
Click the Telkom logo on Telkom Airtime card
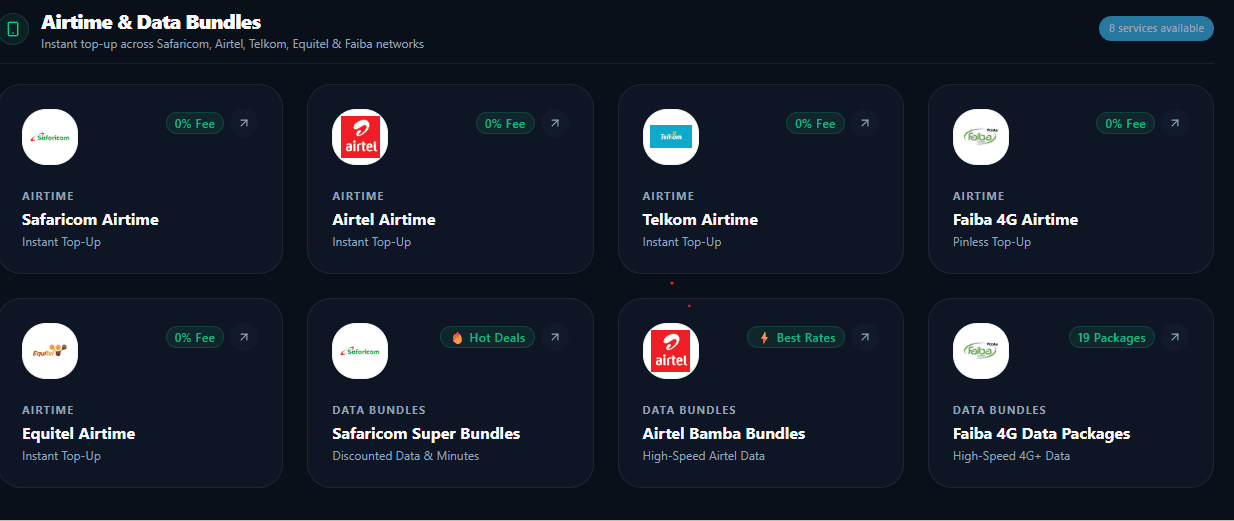click(x=670, y=137)
